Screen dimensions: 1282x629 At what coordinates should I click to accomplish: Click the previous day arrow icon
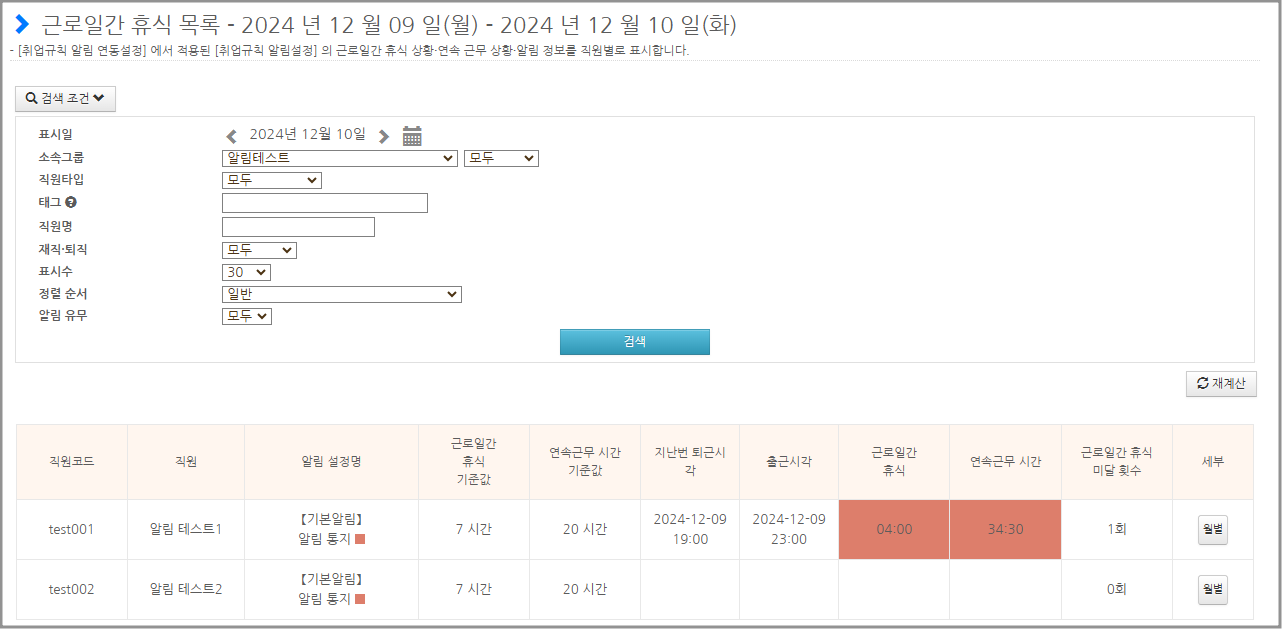[x=232, y=136]
